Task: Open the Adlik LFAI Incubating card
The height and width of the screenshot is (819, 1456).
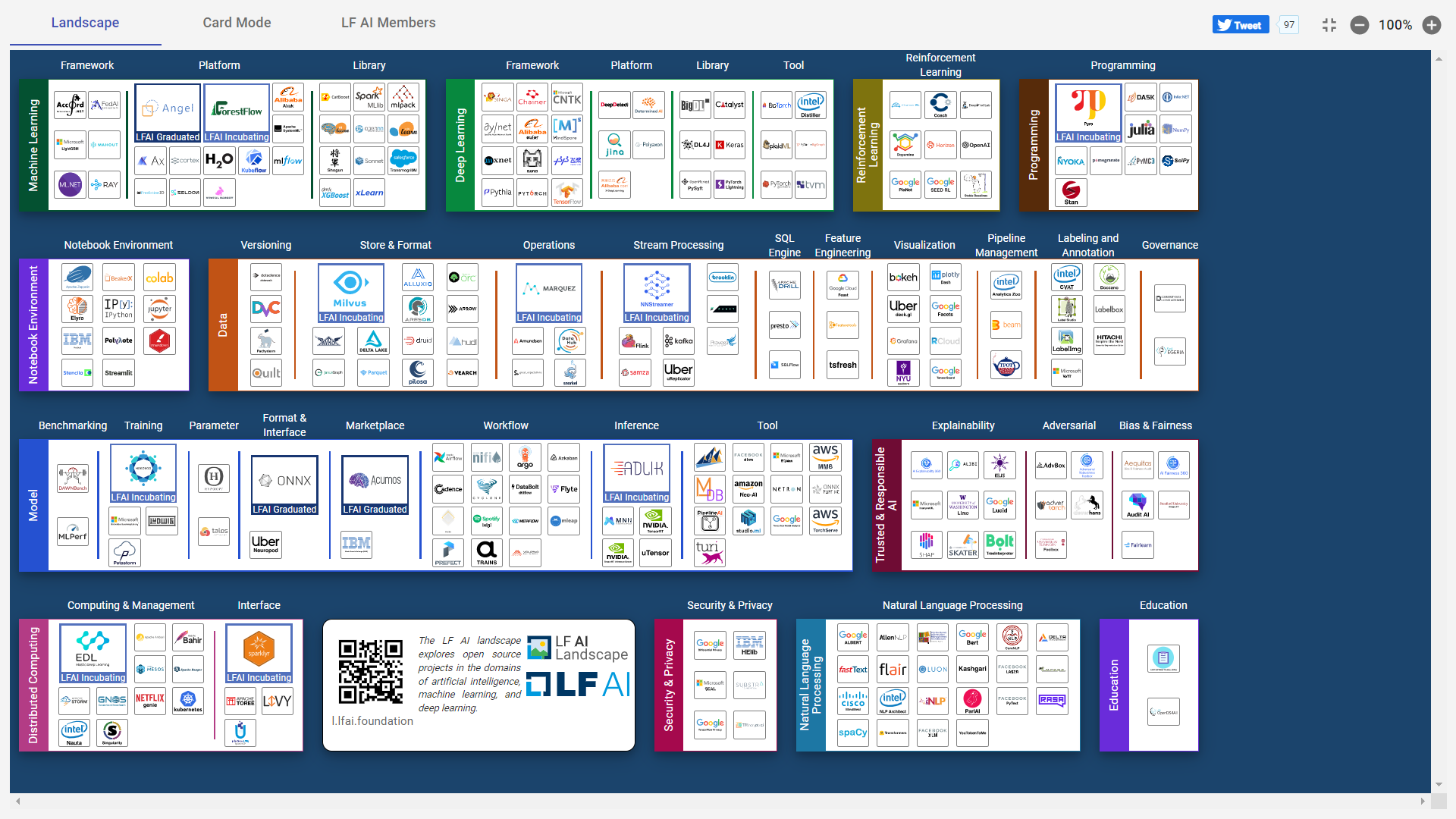Action: point(637,474)
